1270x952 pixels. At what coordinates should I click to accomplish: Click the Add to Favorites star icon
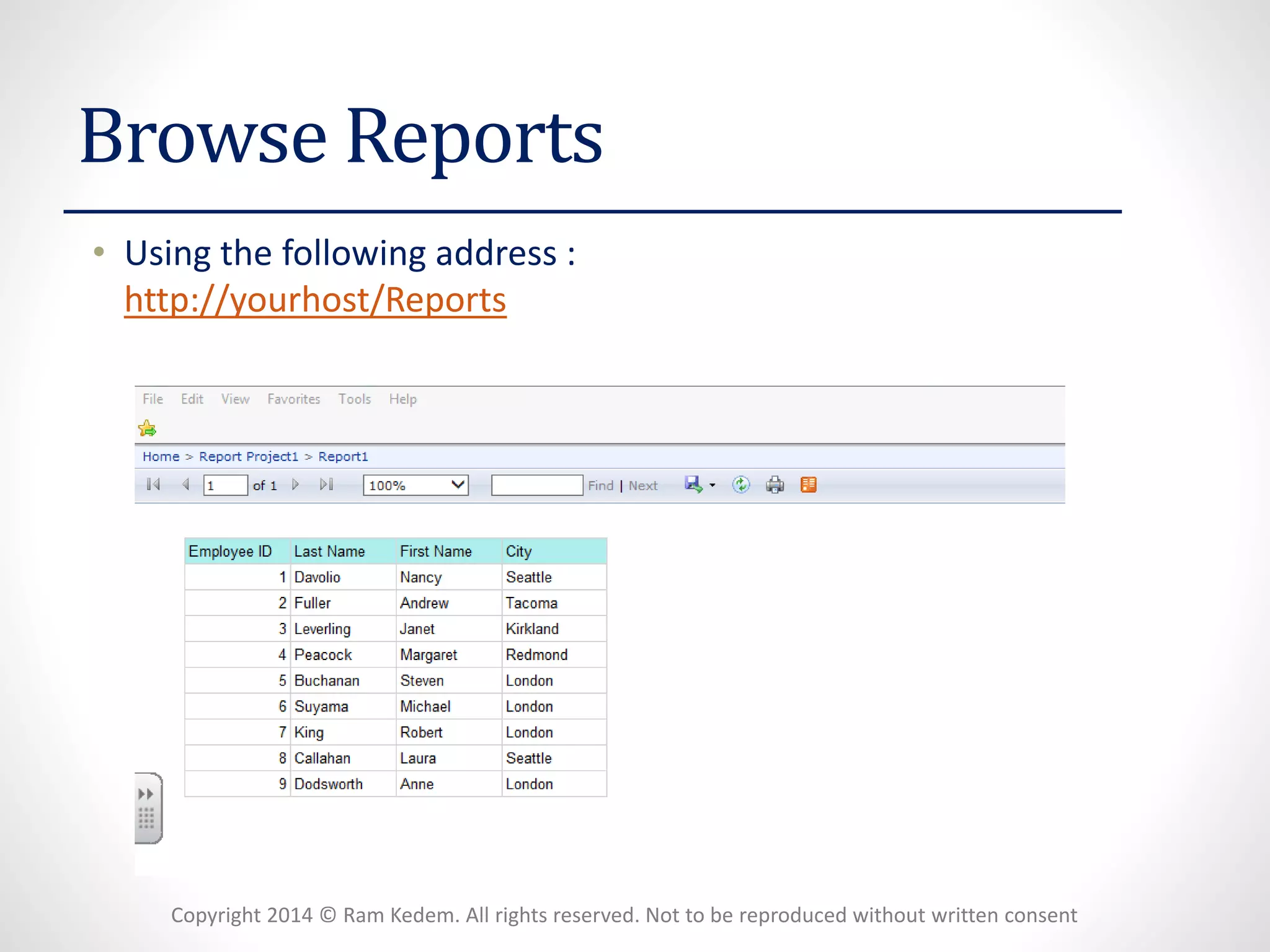point(148,428)
